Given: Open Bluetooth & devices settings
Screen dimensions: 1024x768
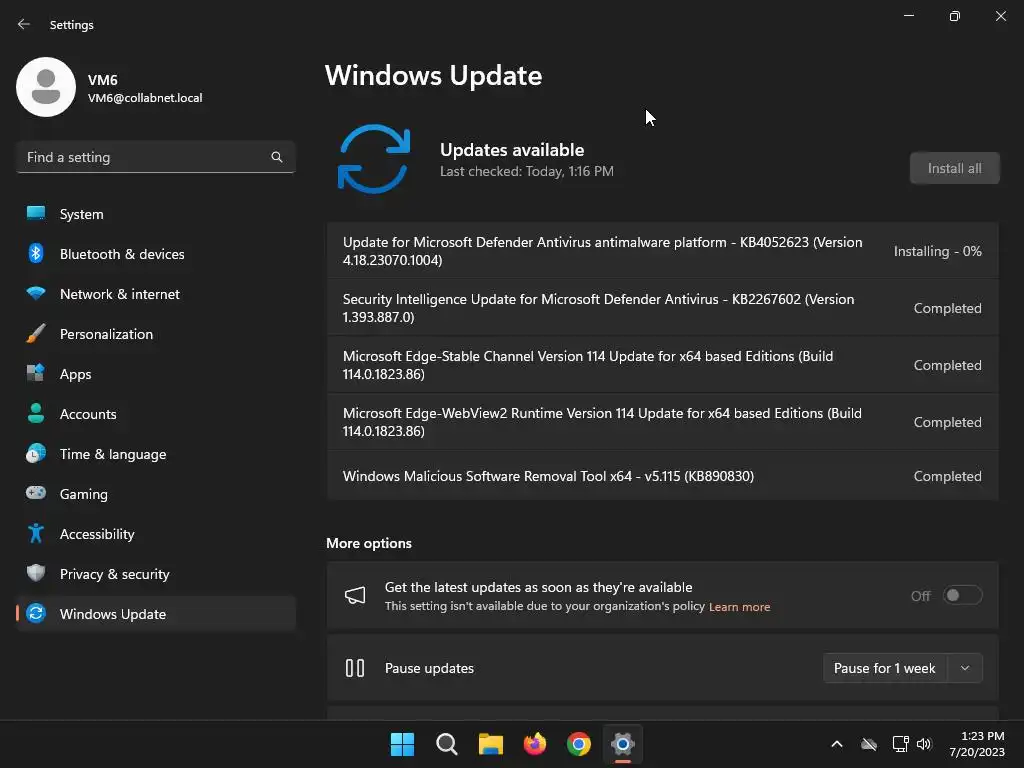Looking at the screenshot, I should (x=156, y=253).
